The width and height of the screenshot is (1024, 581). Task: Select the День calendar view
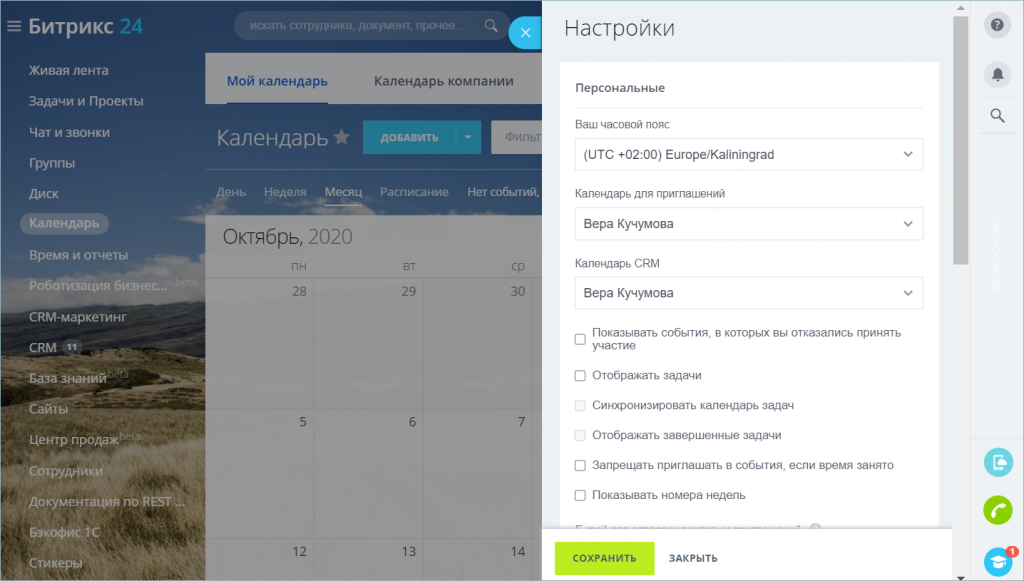point(231,192)
